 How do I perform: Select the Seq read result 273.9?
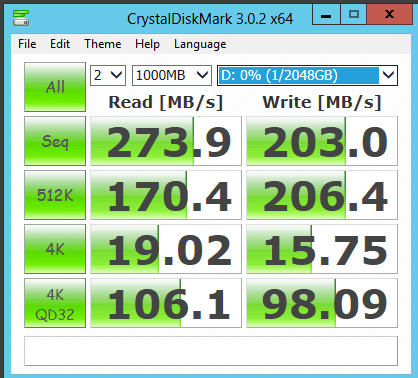pyautogui.click(x=166, y=141)
